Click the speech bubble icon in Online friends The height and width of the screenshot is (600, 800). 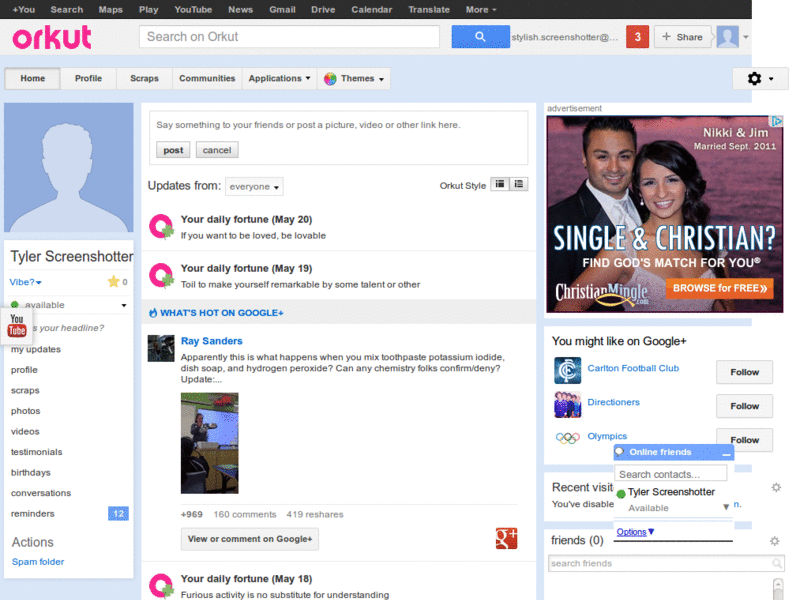point(620,452)
